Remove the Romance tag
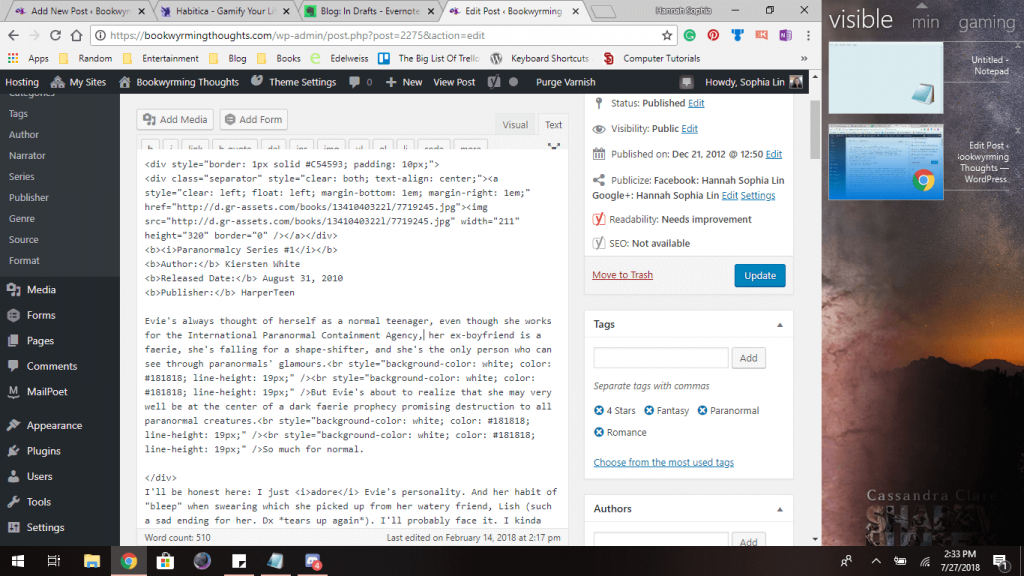The height and width of the screenshot is (576, 1024). coord(599,432)
